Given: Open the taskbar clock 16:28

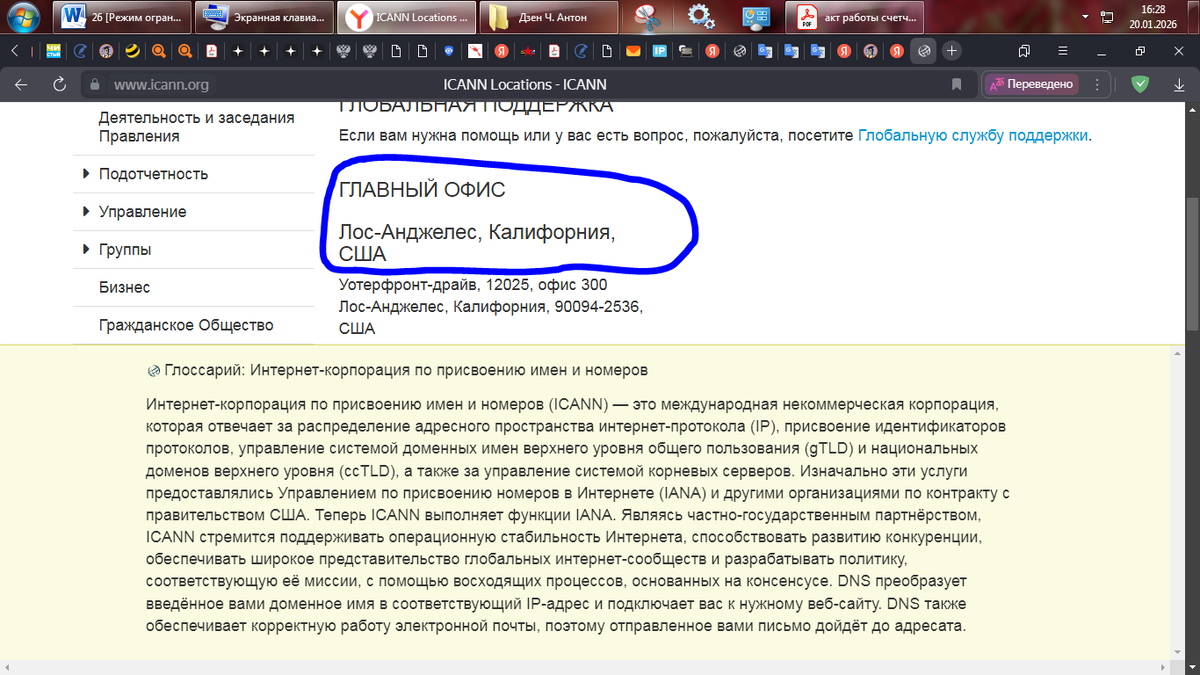Looking at the screenshot, I should (1152, 17).
